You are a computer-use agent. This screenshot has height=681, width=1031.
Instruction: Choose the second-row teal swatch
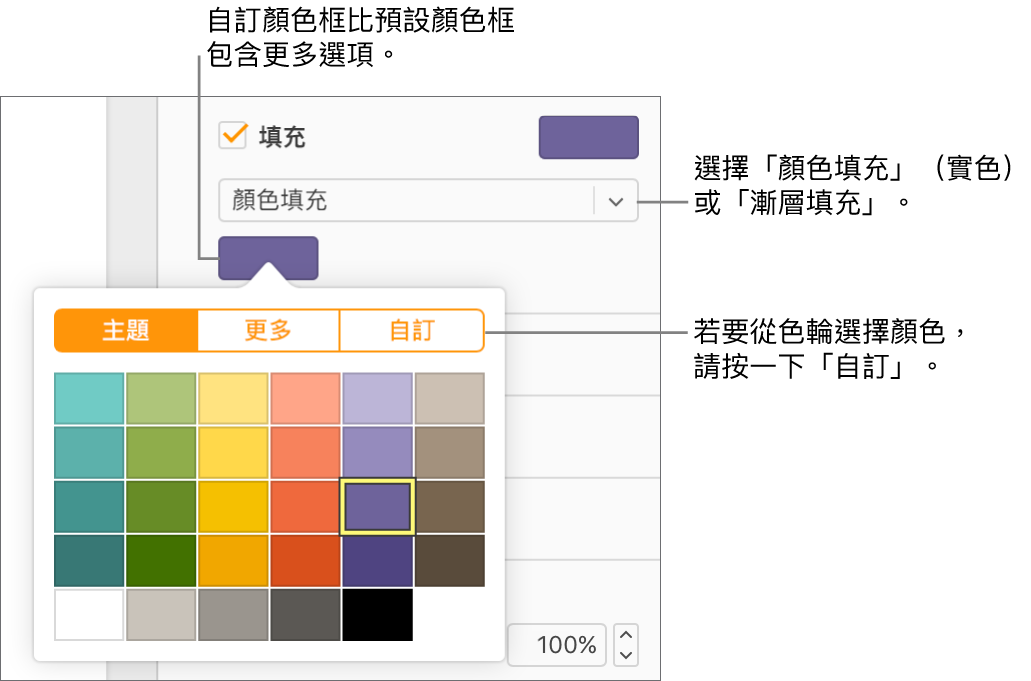tap(89, 452)
